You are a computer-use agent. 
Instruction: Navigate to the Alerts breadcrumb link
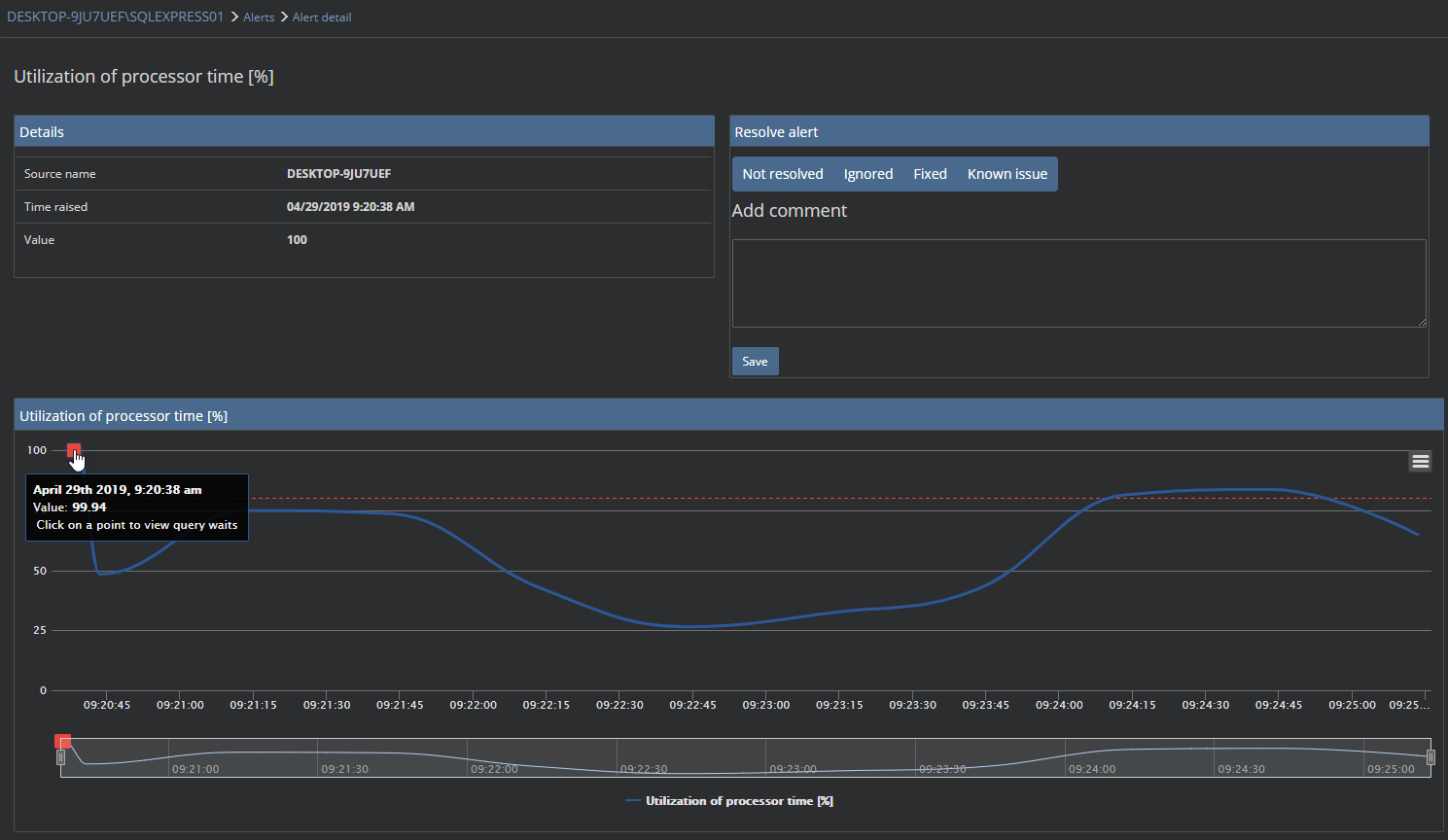click(259, 17)
